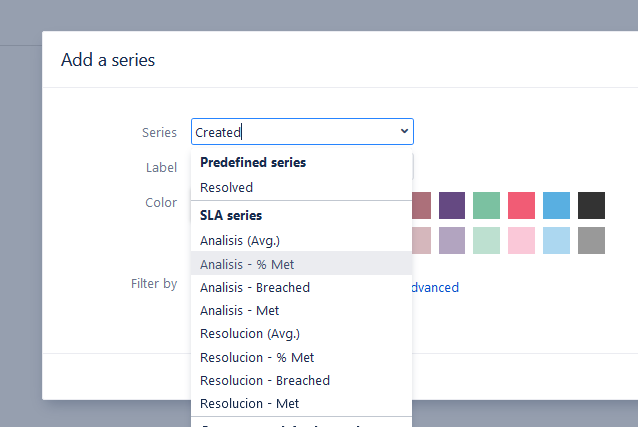
Task: Select the coral red color swatch
Action: pos(522,205)
